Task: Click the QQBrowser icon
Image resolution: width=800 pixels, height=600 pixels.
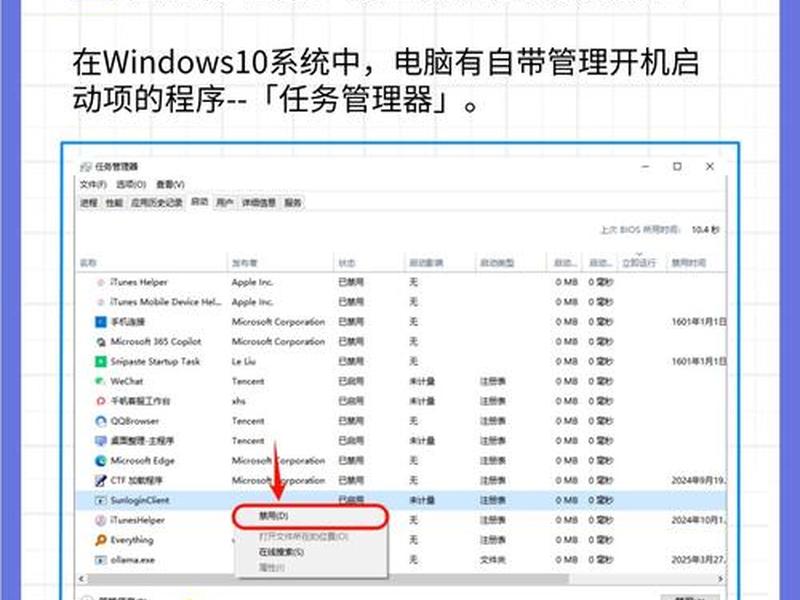Action: click(101, 421)
